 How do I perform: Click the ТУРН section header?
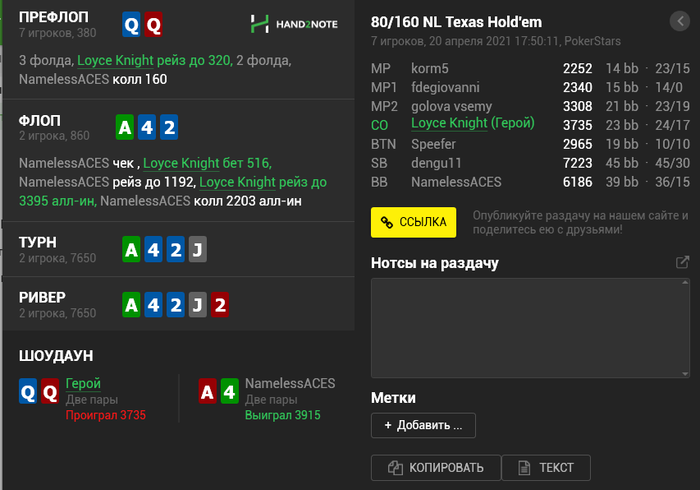38,242
